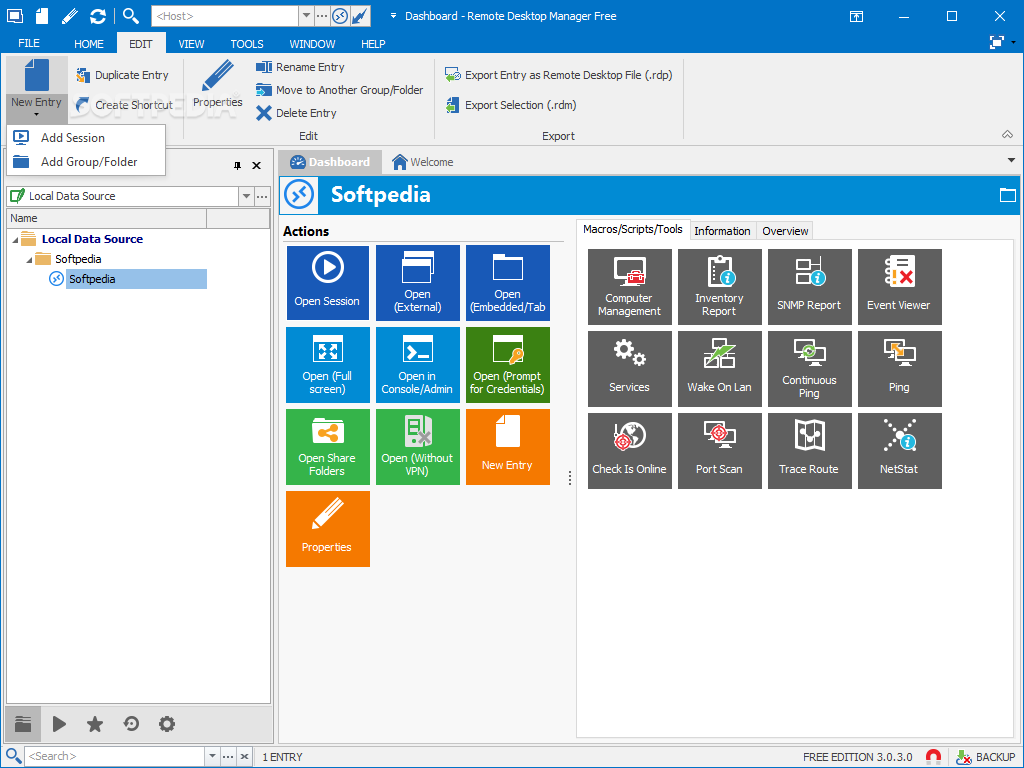The height and width of the screenshot is (768, 1024).
Task: Clear search with the X button
Action: pyautogui.click(x=244, y=756)
